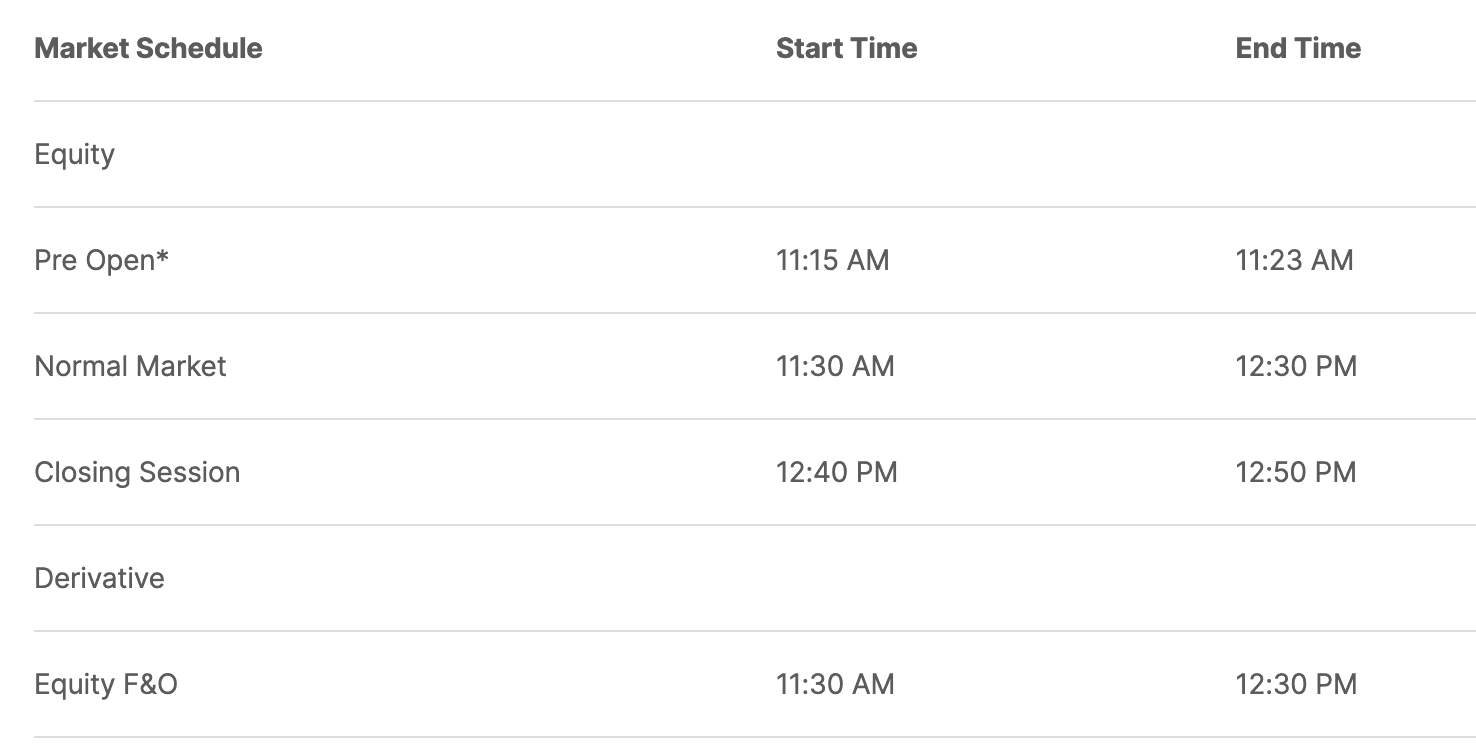Click the empty End Time cell beside Equity heading
Image resolution: width=1476 pixels, height=752 pixels.
(x=1298, y=155)
